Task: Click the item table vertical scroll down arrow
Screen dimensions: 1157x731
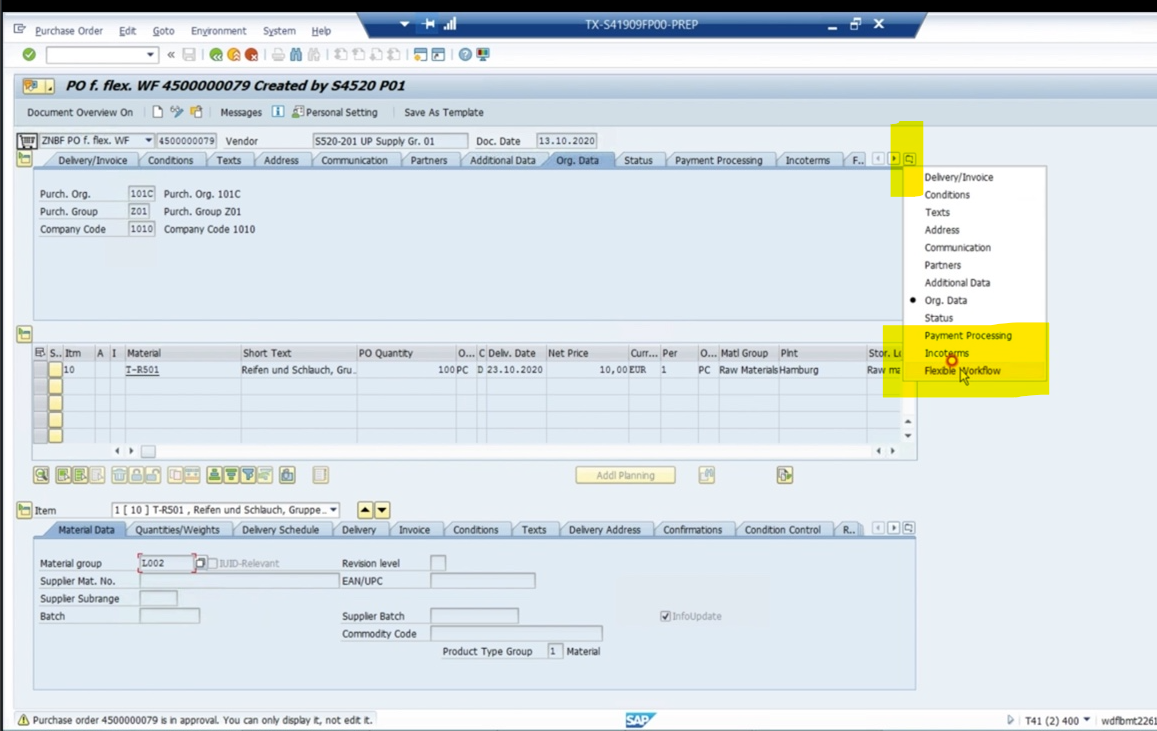Action: coord(908,436)
